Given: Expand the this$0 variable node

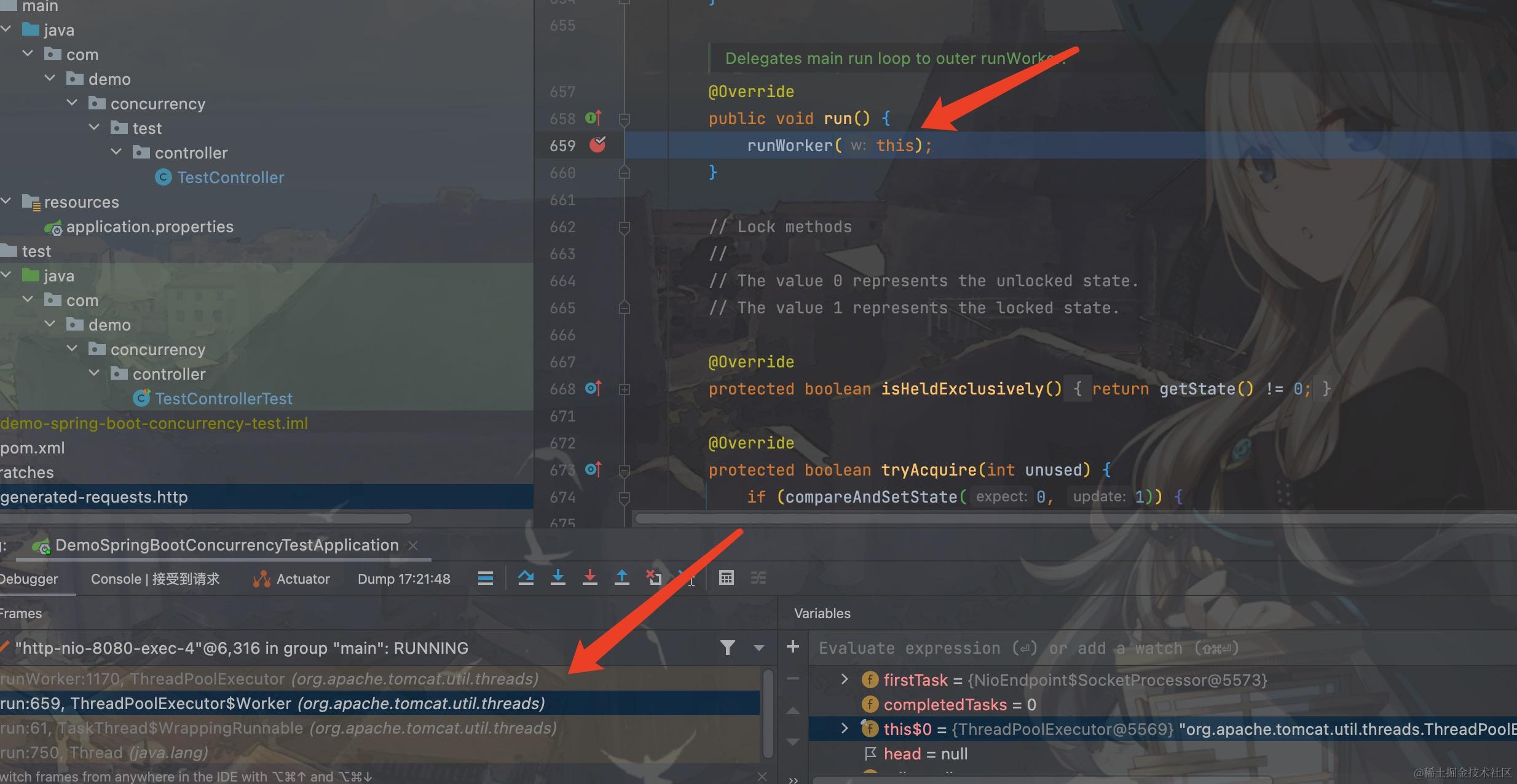Looking at the screenshot, I should [845, 728].
